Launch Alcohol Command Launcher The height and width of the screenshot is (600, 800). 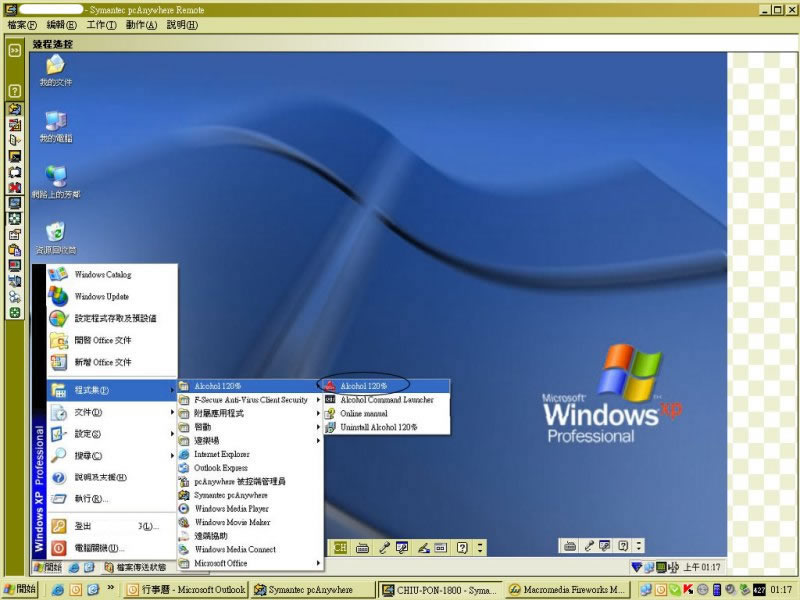click(387, 400)
